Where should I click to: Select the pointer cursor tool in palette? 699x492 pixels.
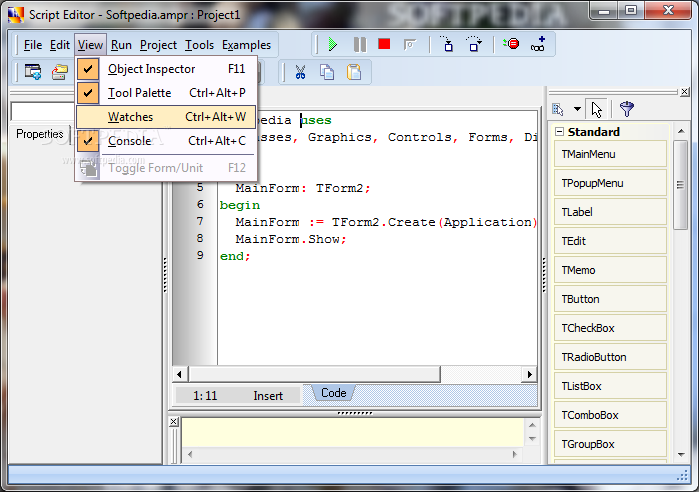pos(596,109)
